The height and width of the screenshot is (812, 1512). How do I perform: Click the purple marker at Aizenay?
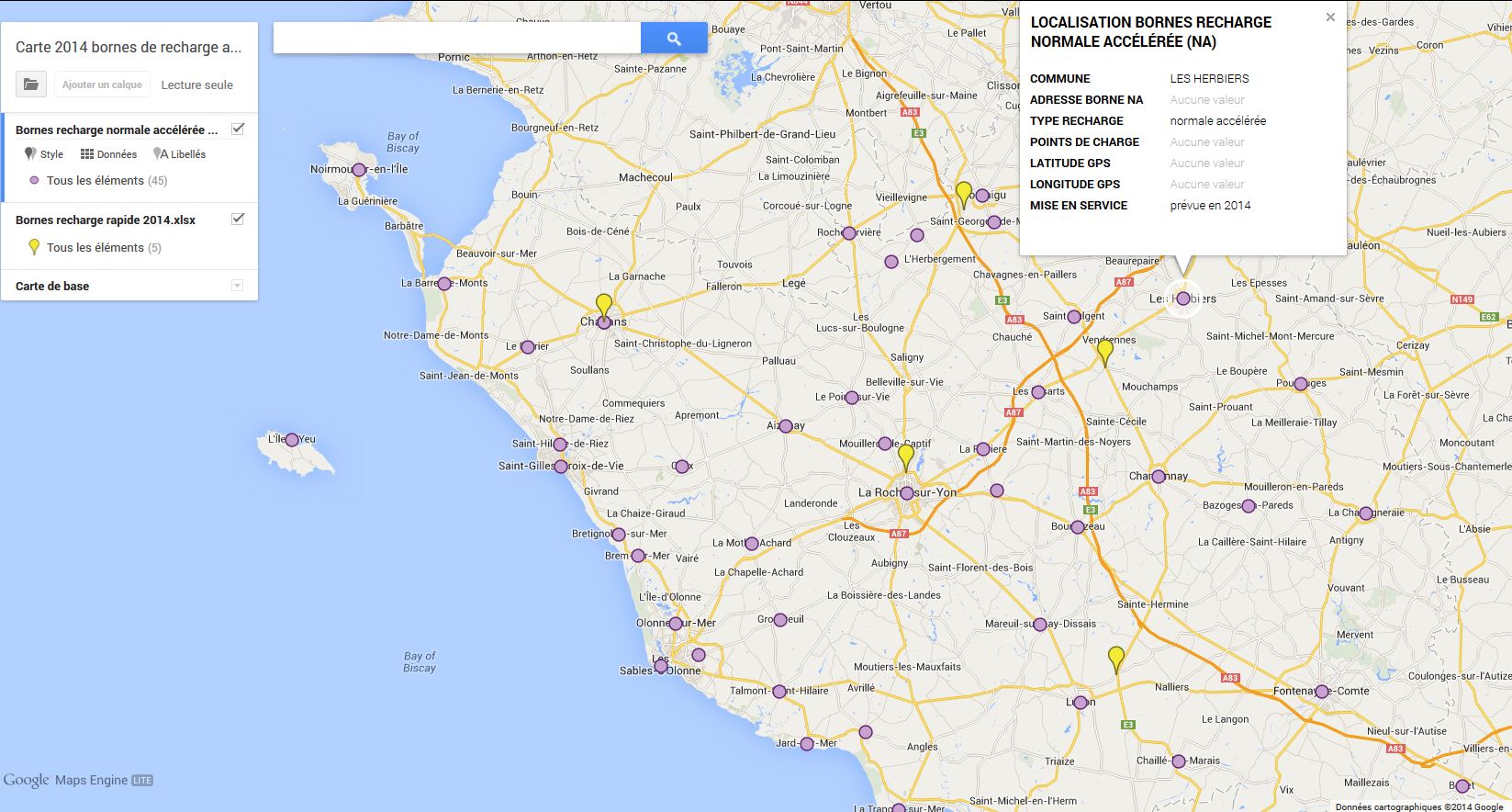[x=786, y=426]
